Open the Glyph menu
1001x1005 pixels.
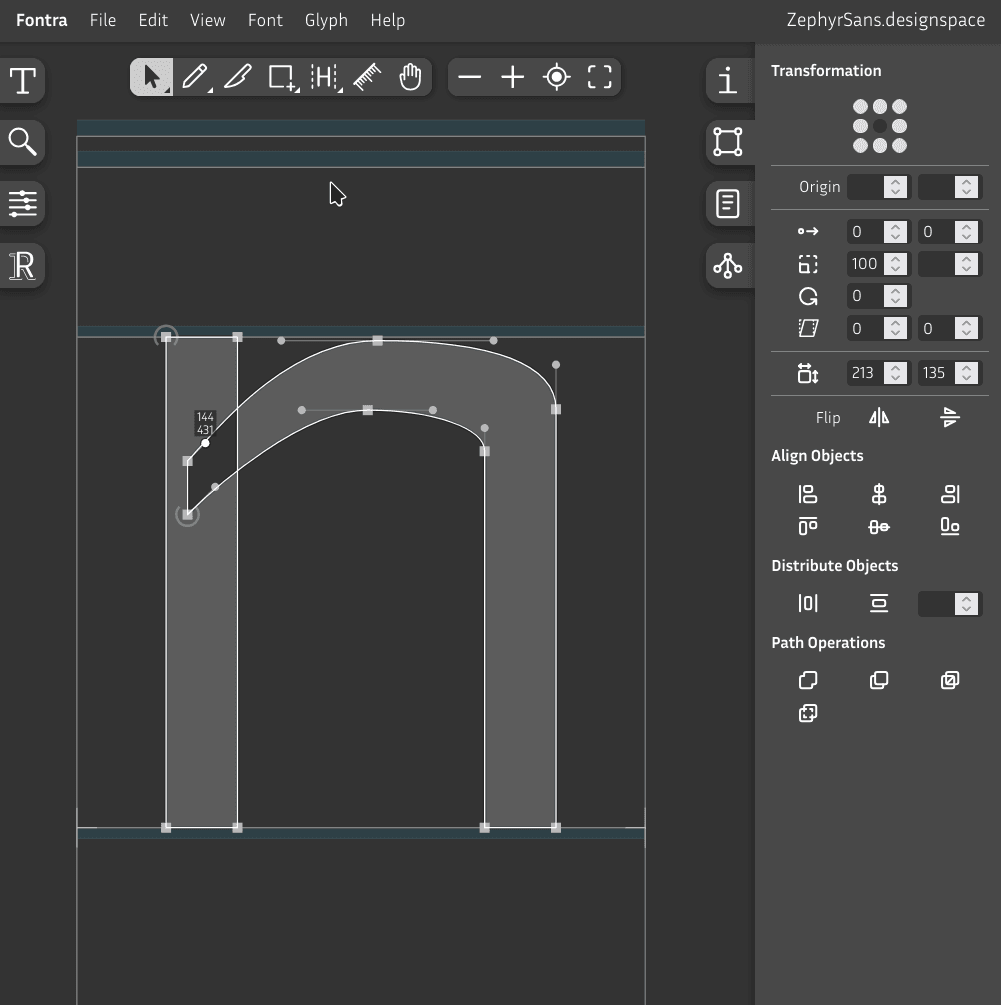[326, 20]
